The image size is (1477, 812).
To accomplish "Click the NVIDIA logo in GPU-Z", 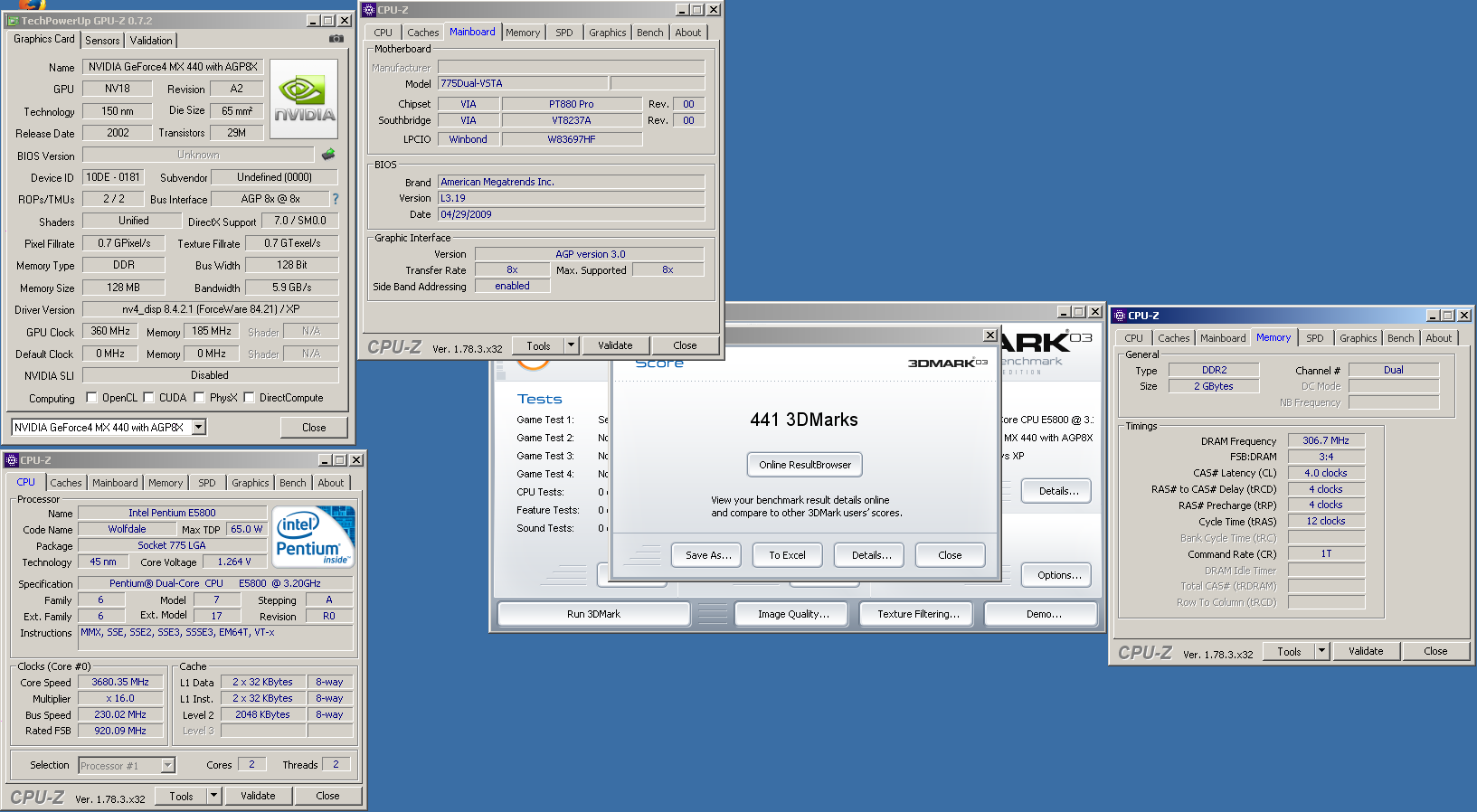I will pyautogui.click(x=304, y=99).
